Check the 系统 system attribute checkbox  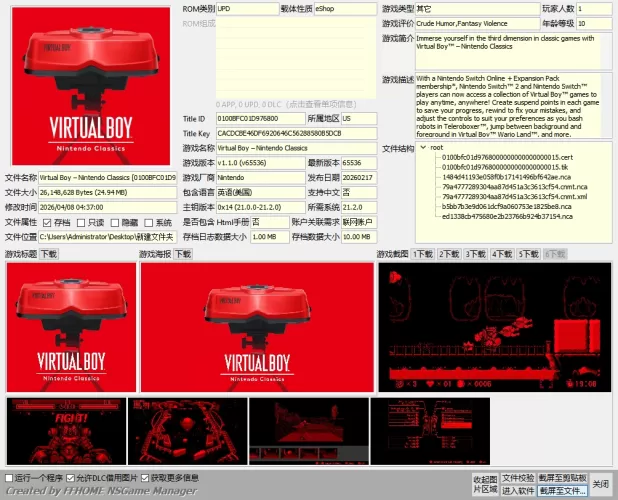(x=149, y=223)
